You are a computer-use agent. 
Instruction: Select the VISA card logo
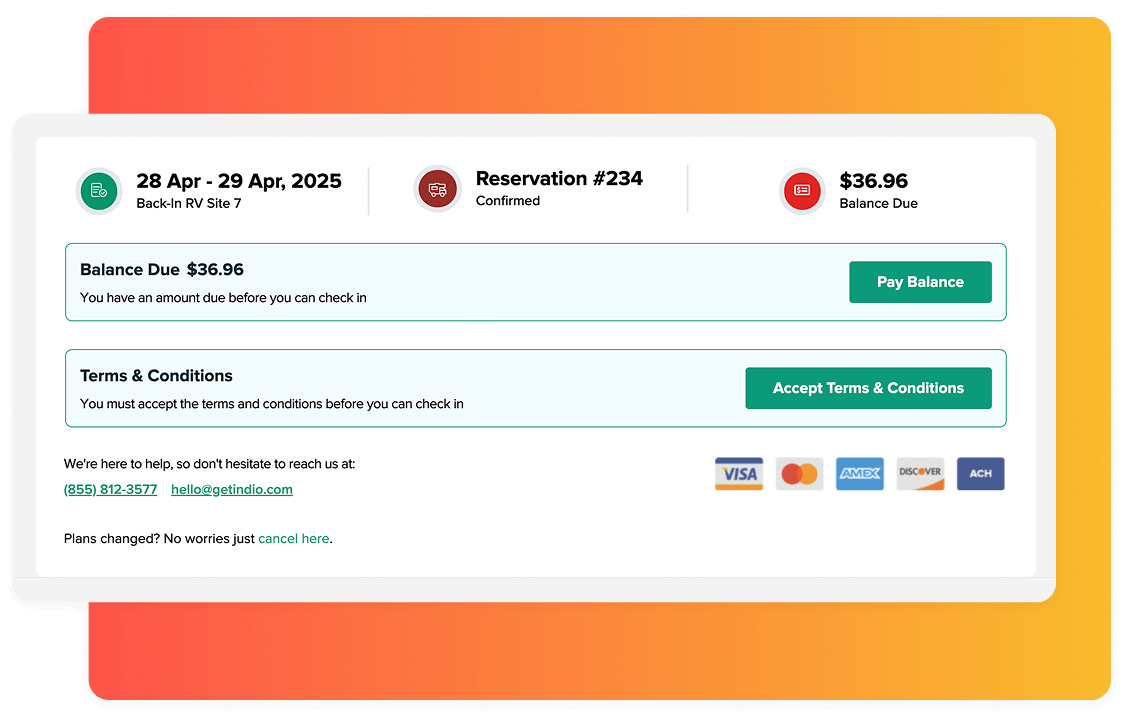[x=739, y=474]
